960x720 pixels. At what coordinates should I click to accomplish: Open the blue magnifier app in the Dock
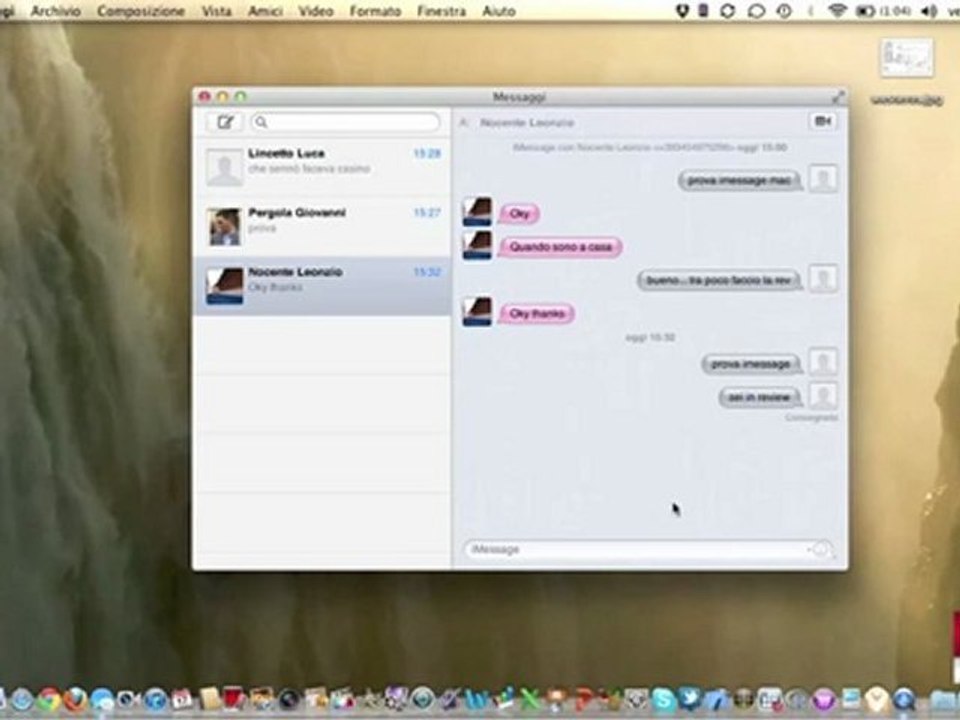(x=904, y=699)
